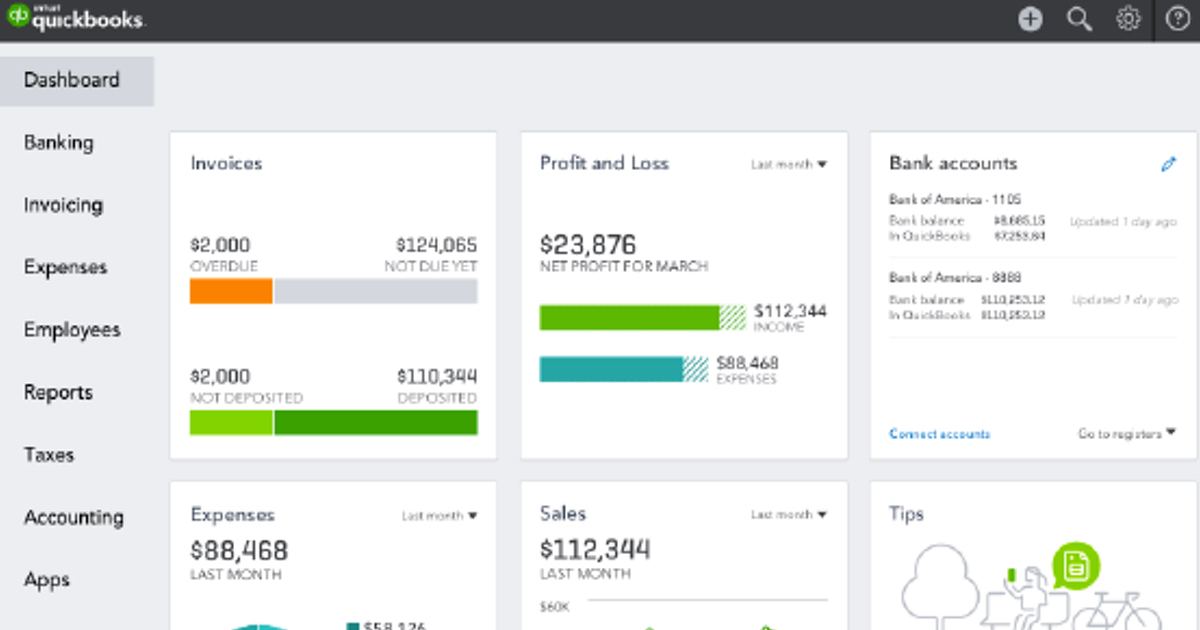Screen dimensions: 1200x630
Task: Open the Taxes sidebar item
Action: (49, 455)
